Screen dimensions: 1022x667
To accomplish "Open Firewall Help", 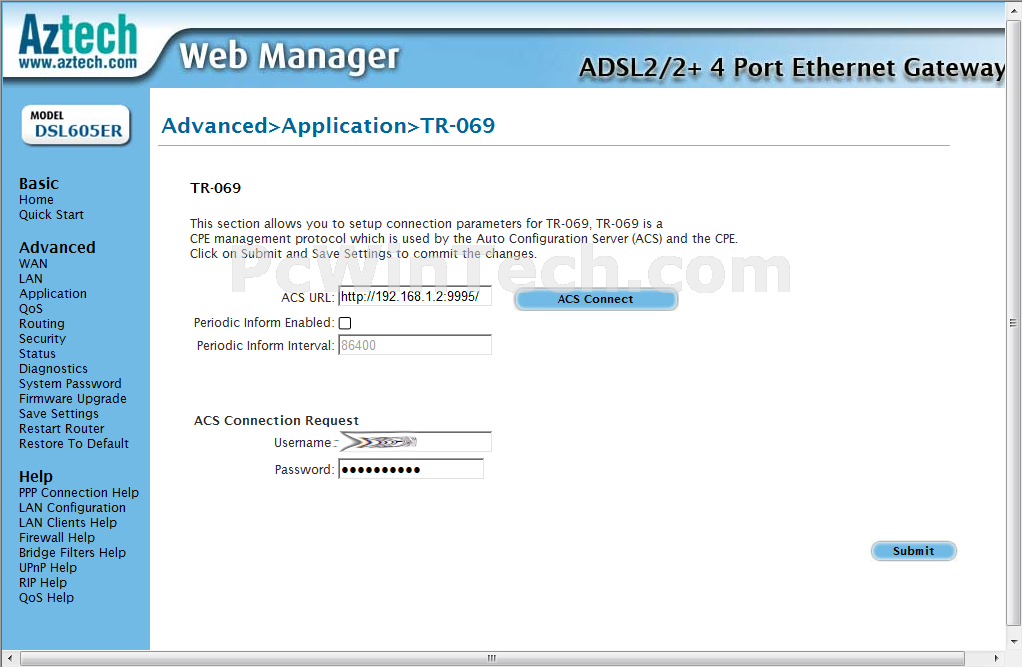I will coord(57,537).
